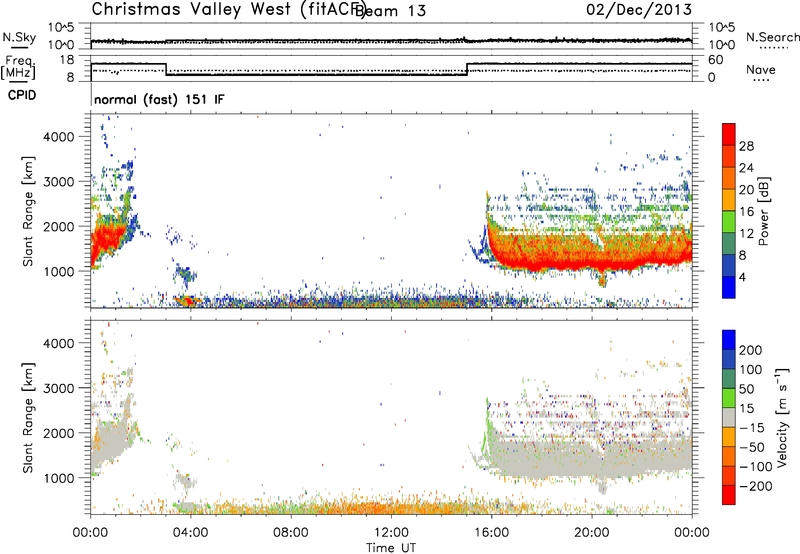Screen dimensions: 800x554
Task: Click the "Time UT" axis title
Action: pyautogui.click(x=391, y=547)
